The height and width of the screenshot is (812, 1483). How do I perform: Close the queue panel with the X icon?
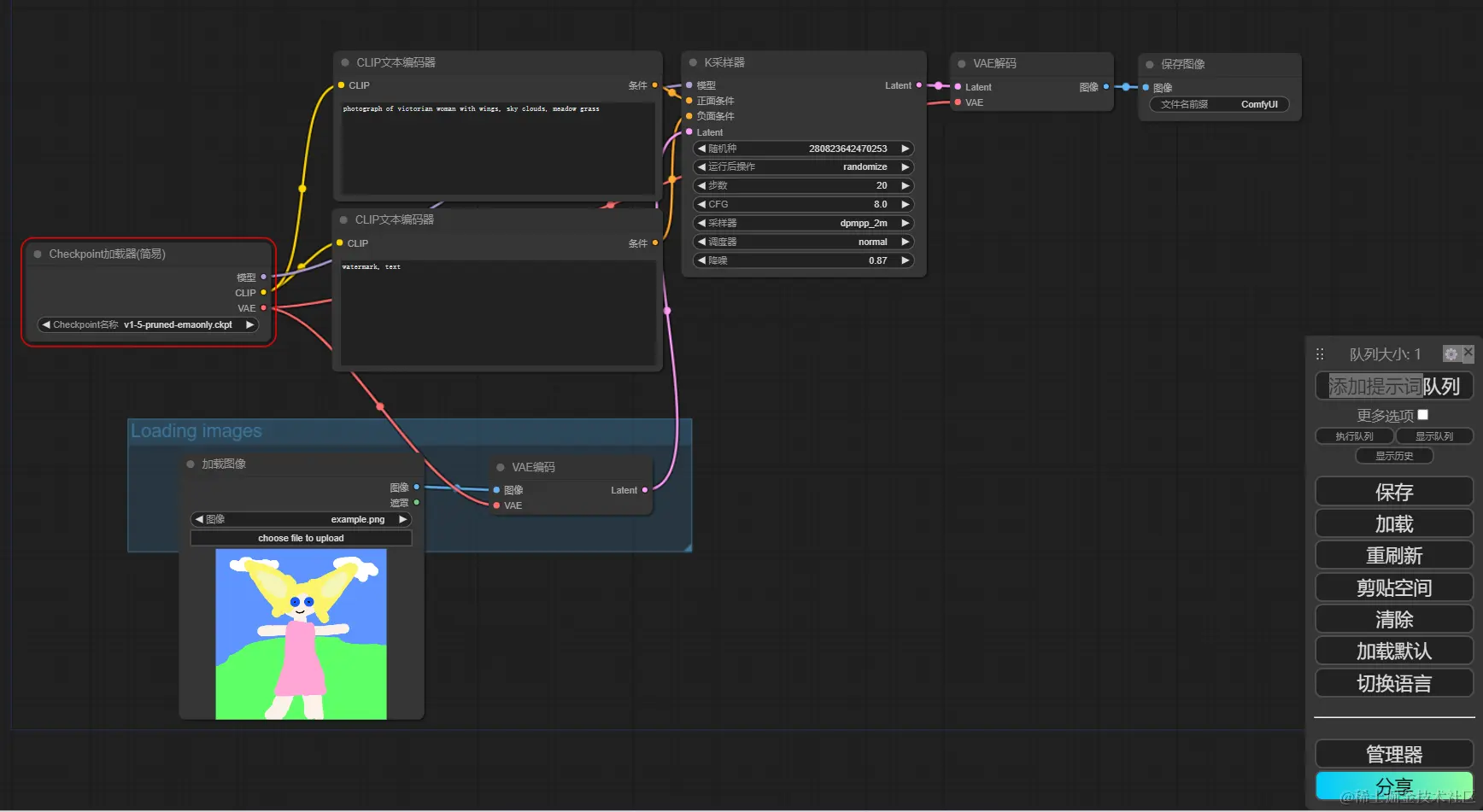1468,352
